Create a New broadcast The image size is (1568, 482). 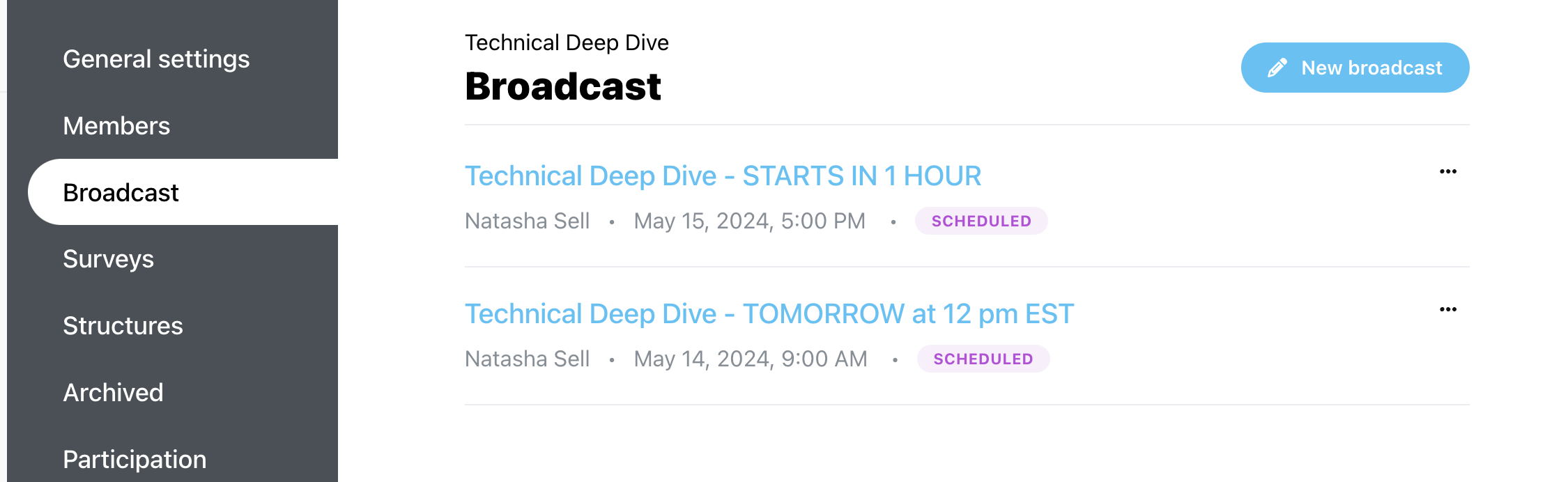click(1355, 68)
